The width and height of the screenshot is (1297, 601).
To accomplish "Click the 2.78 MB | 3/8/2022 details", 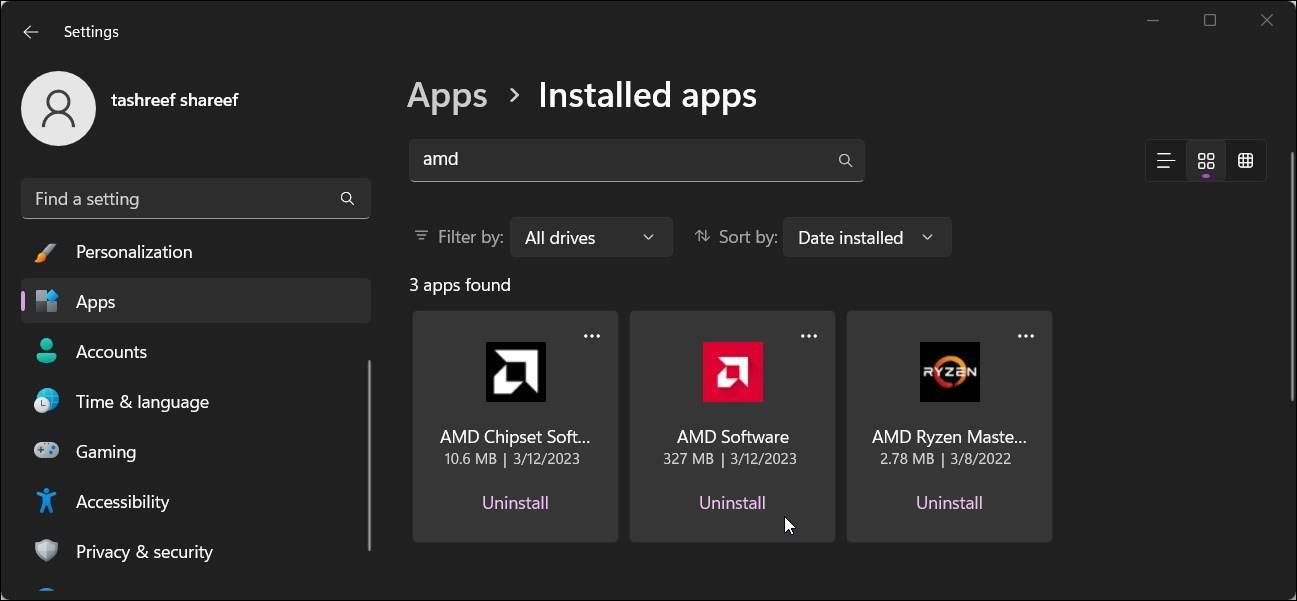I will [x=945, y=459].
